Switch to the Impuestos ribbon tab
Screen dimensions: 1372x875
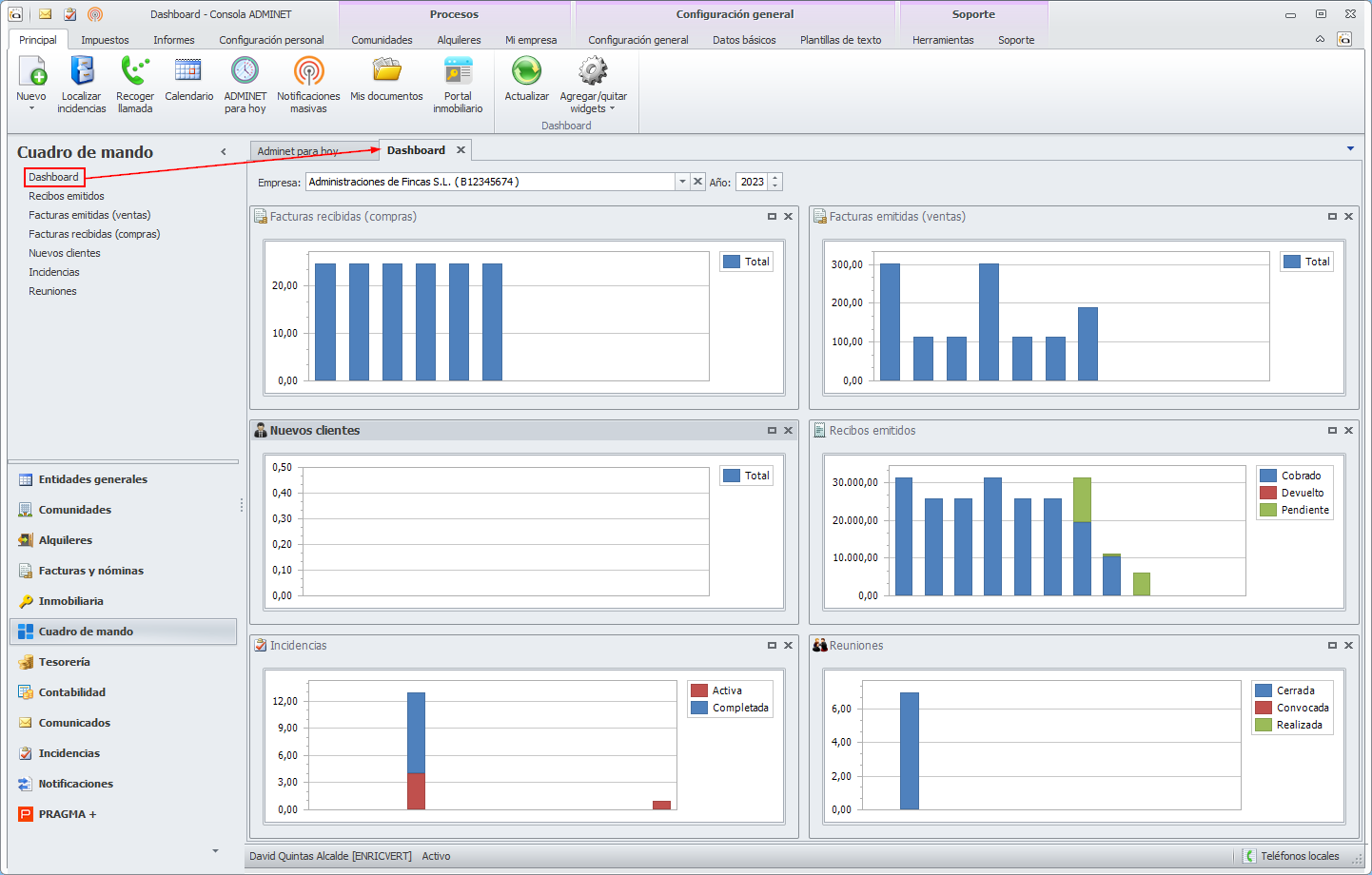point(105,40)
